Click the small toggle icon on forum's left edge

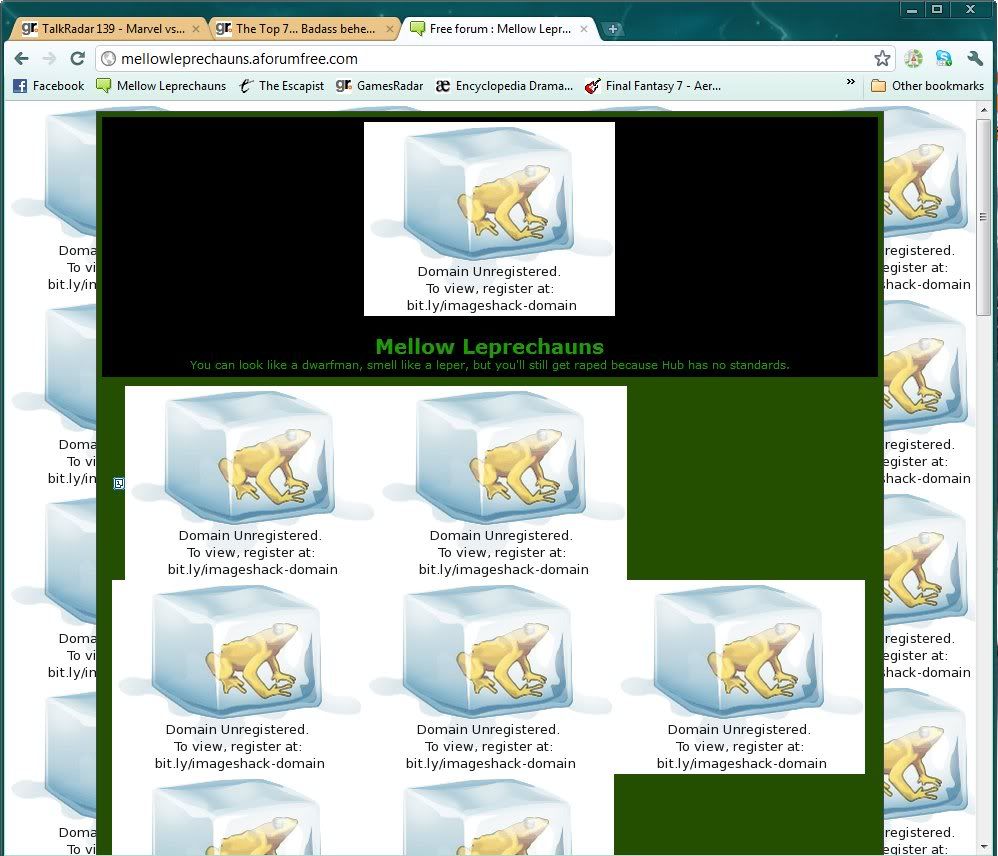119,484
